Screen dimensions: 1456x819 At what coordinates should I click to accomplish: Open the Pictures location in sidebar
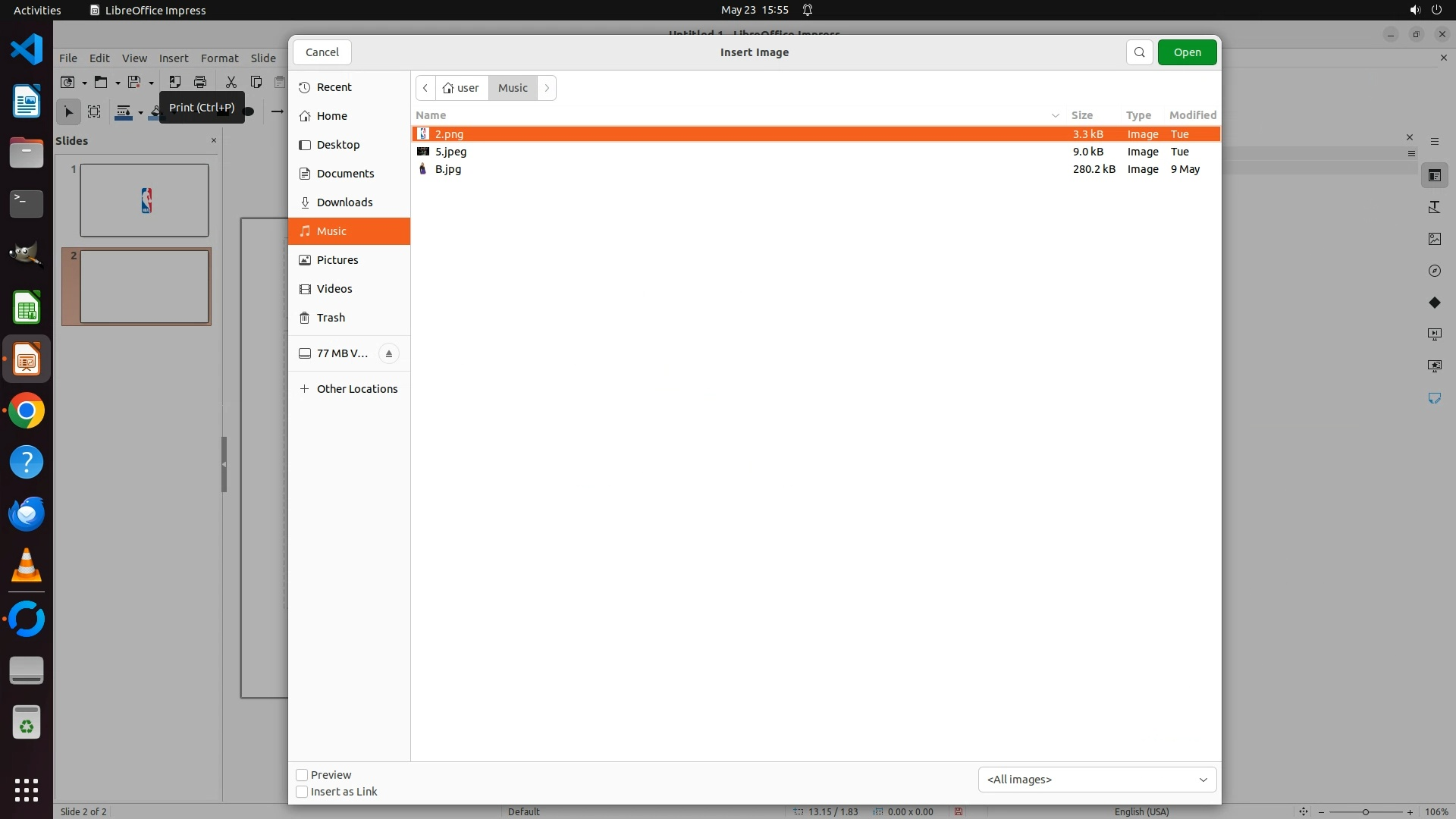pyautogui.click(x=337, y=260)
